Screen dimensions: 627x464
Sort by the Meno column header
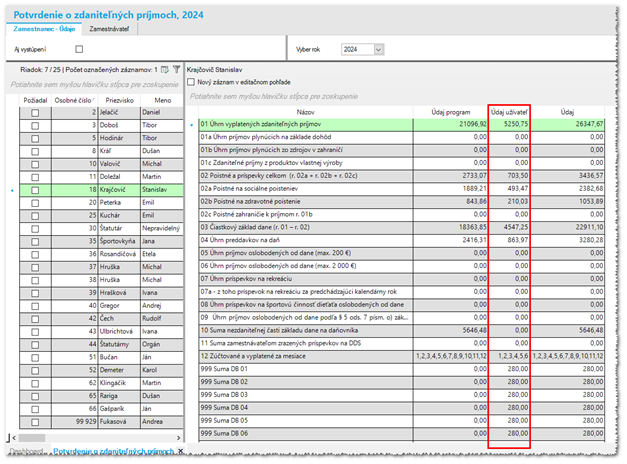[x=162, y=100]
